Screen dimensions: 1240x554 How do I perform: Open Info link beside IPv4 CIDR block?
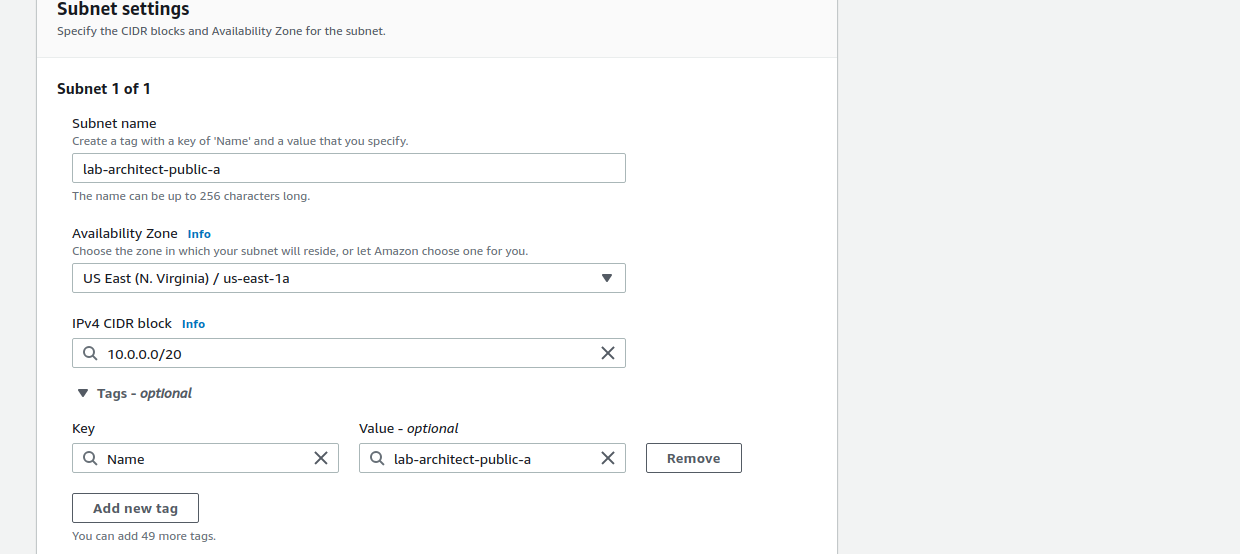[x=193, y=324]
